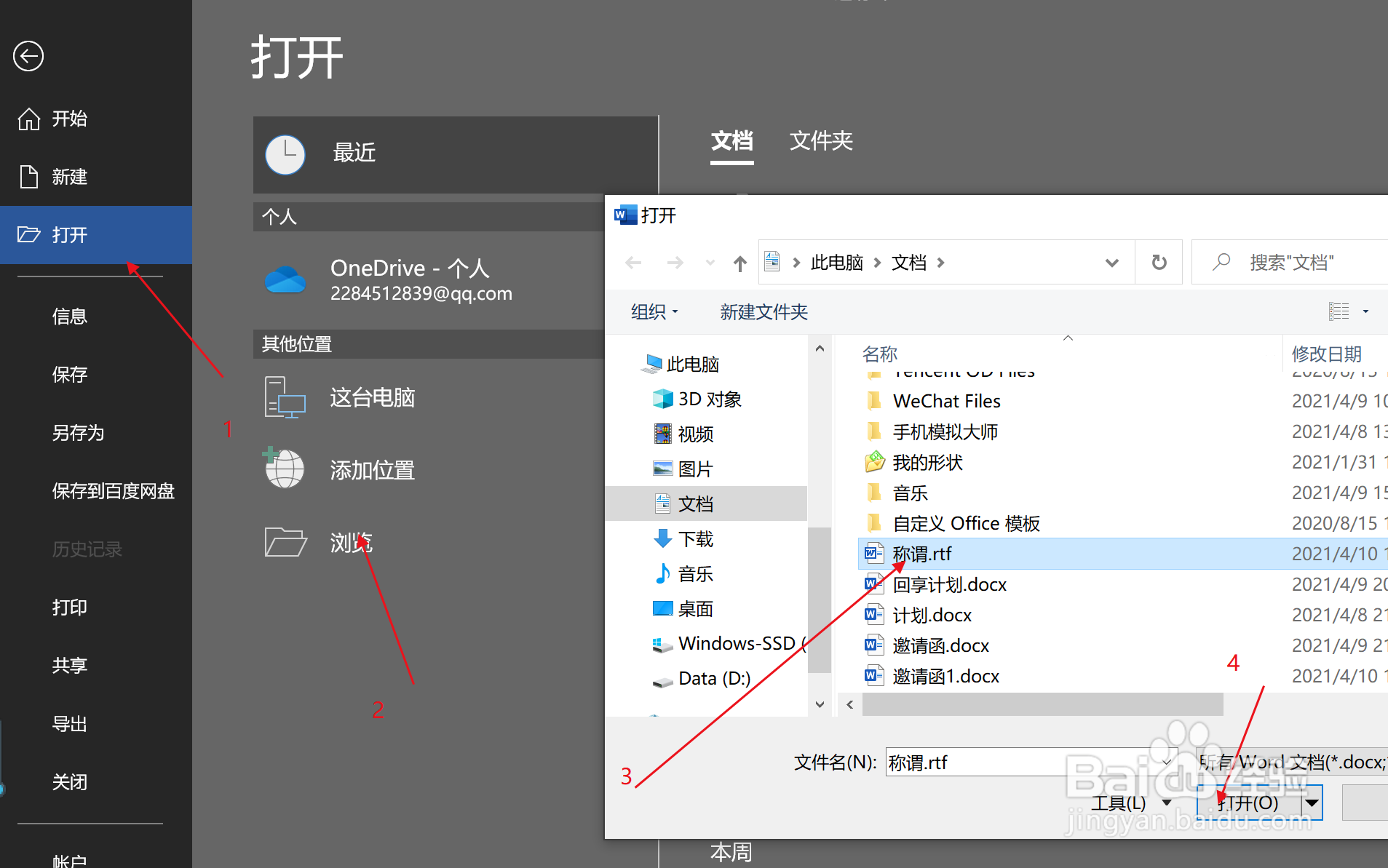The image size is (1388, 868).
Task: Click the refresh button in dialog
Action: (x=1159, y=263)
